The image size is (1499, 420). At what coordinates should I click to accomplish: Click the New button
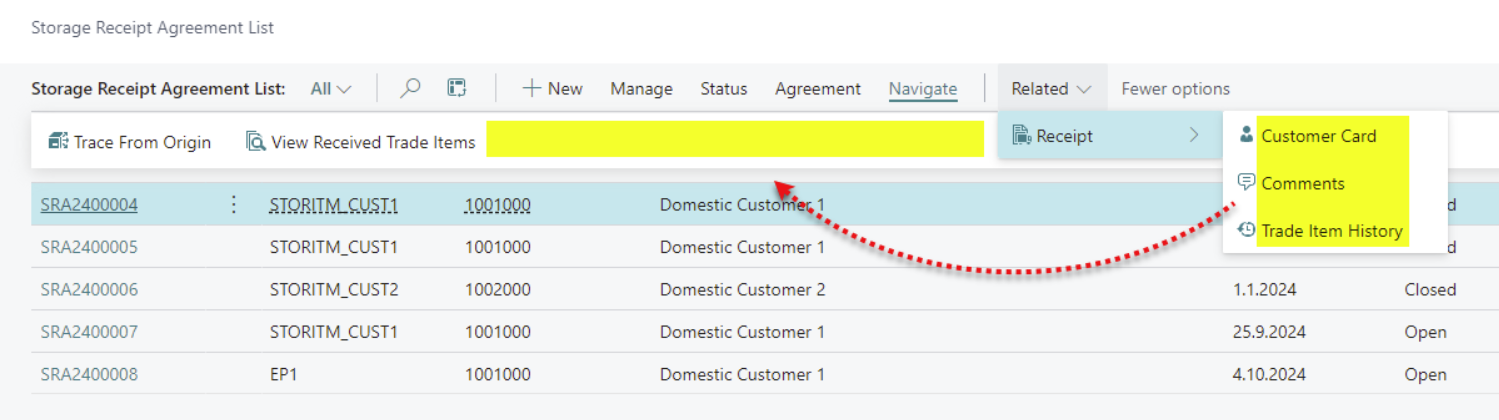(x=552, y=88)
